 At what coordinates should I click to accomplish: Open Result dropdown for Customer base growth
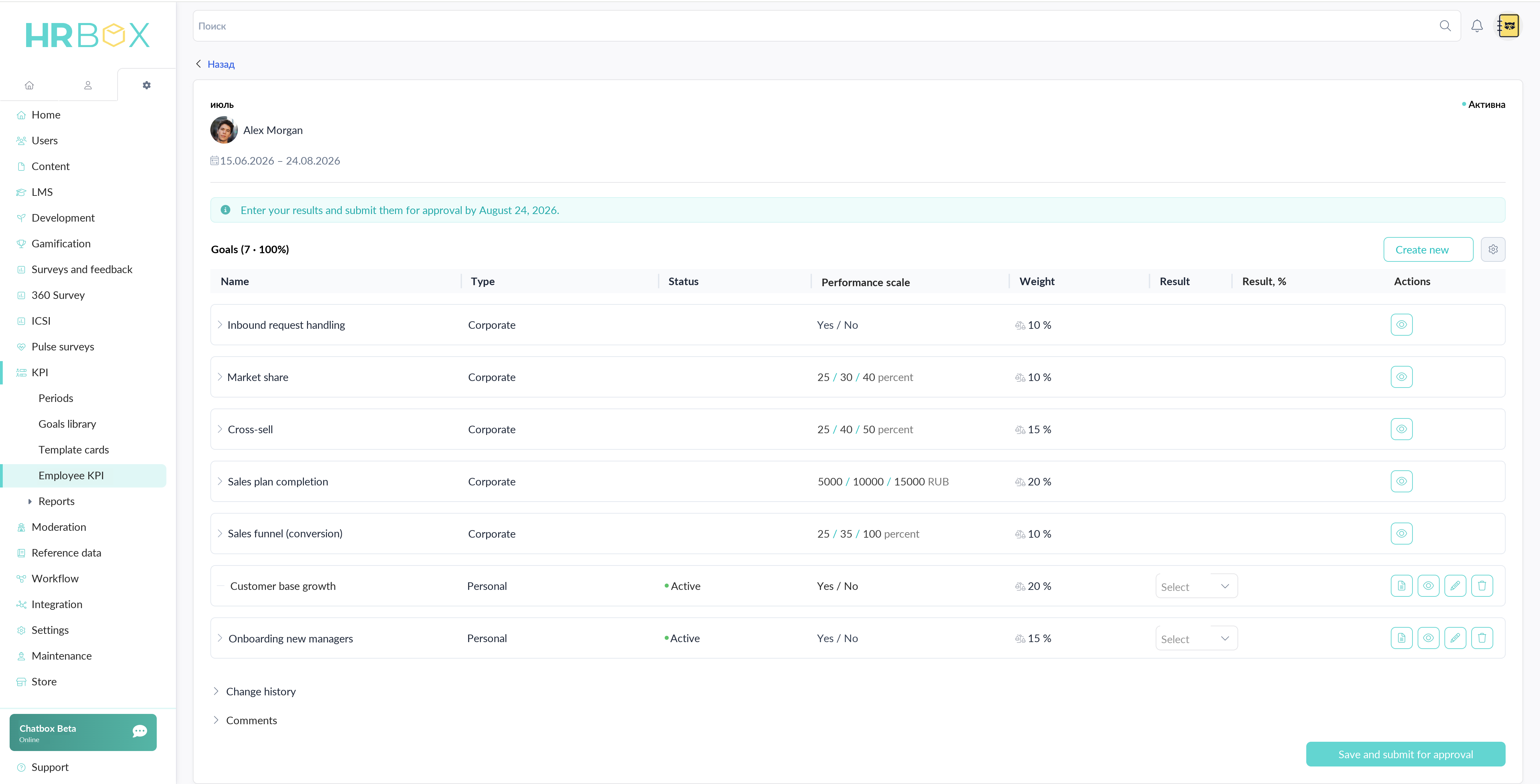(x=1196, y=586)
